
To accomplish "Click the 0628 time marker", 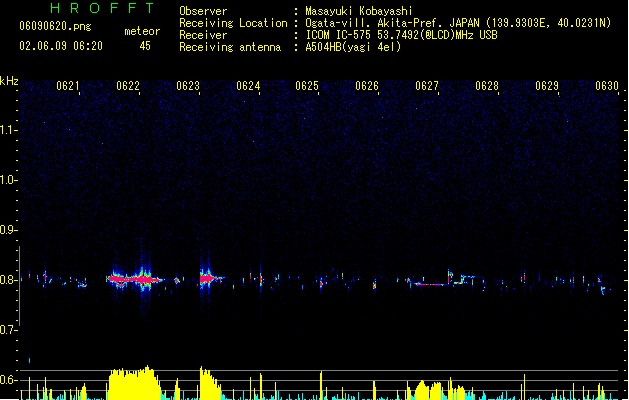I will 487,86.
